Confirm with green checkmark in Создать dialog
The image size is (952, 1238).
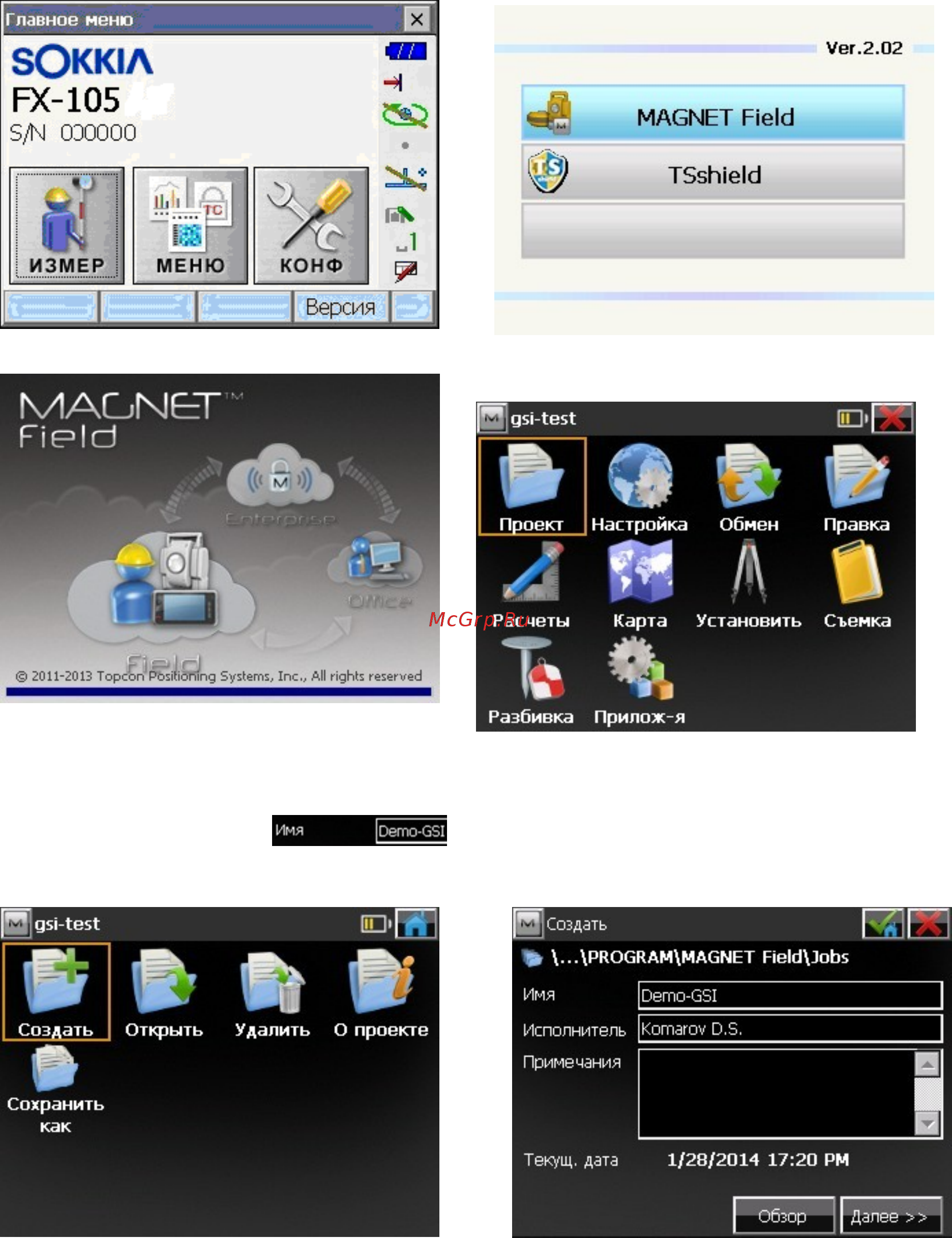(883, 923)
